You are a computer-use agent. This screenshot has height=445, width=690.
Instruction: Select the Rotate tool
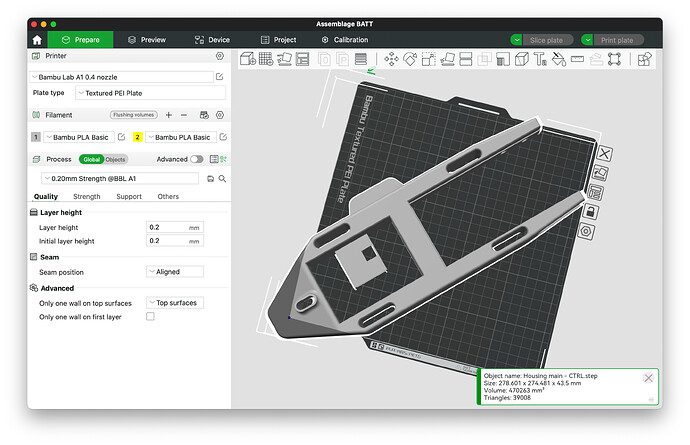(x=410, y=59)
